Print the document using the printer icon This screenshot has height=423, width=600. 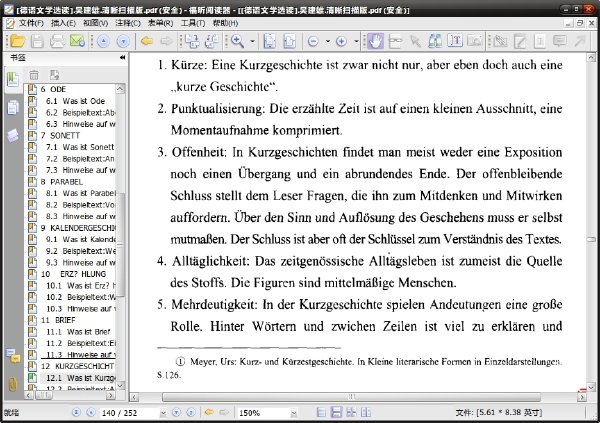57,41
